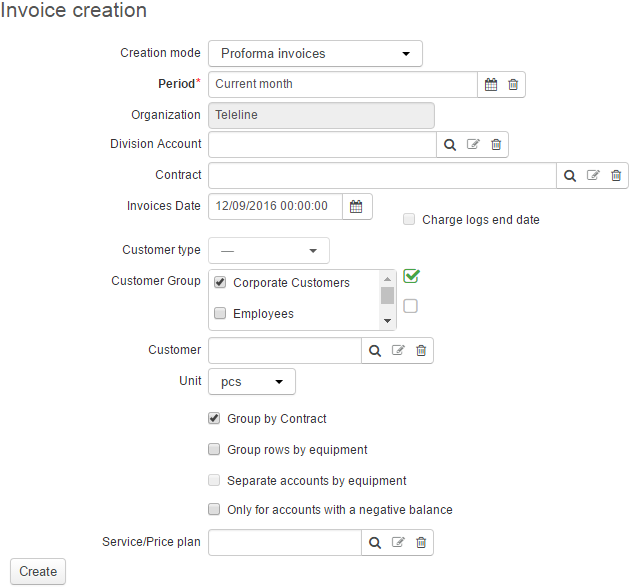Image resolution: width=631 pixels, height=587 pixels.
Task: Focus the Division Account input field
Action: [x=322, y=144]
